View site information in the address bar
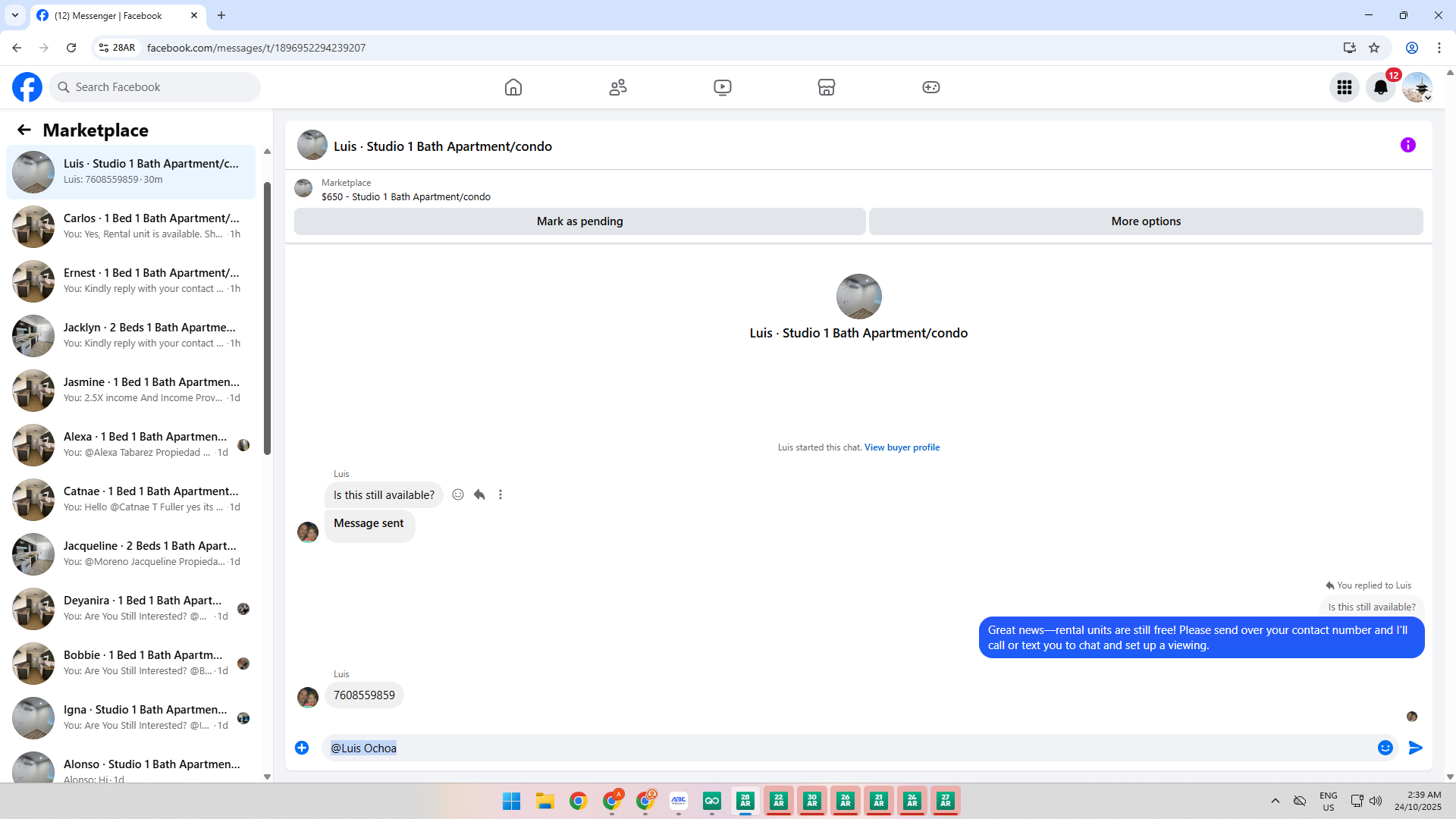Image resolution: width=1456 pixels, height=819 pixels. [x=117, y=48]
